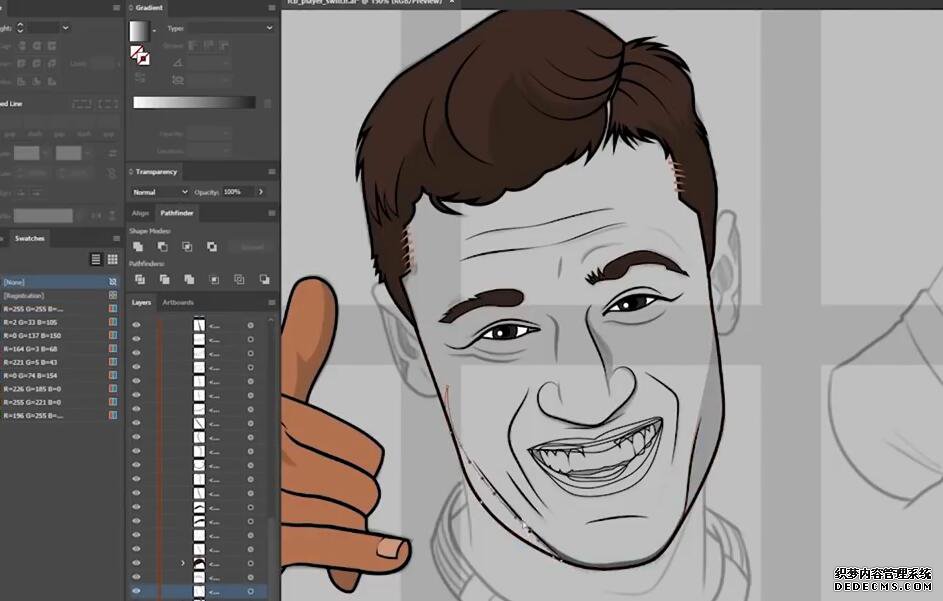Viewport: 943px width, 601px height.
Task: Hide the topmost item in Layers list
Action: click(x=137, y=325)
